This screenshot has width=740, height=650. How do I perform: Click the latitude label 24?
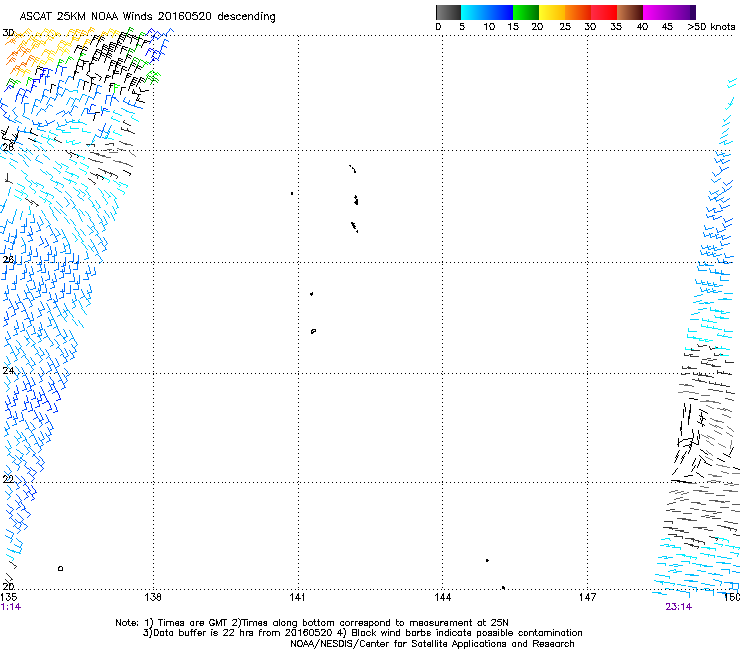(8, 371)
